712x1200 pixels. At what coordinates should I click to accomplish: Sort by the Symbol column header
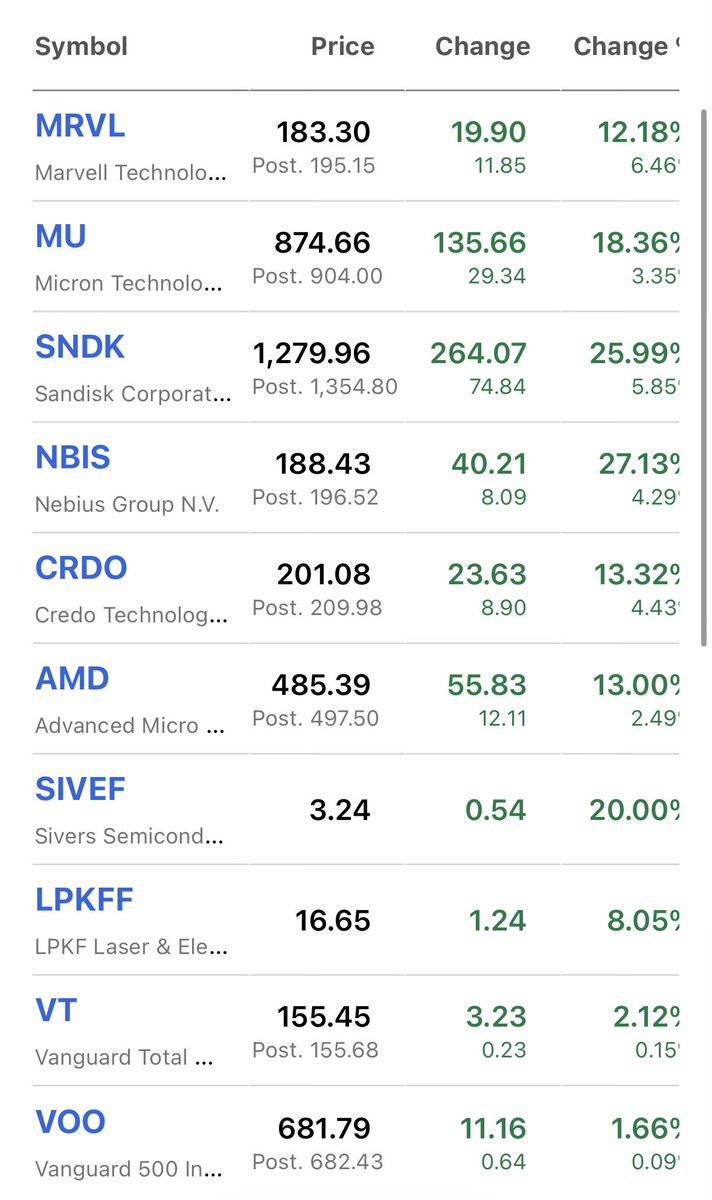[81, 47]
